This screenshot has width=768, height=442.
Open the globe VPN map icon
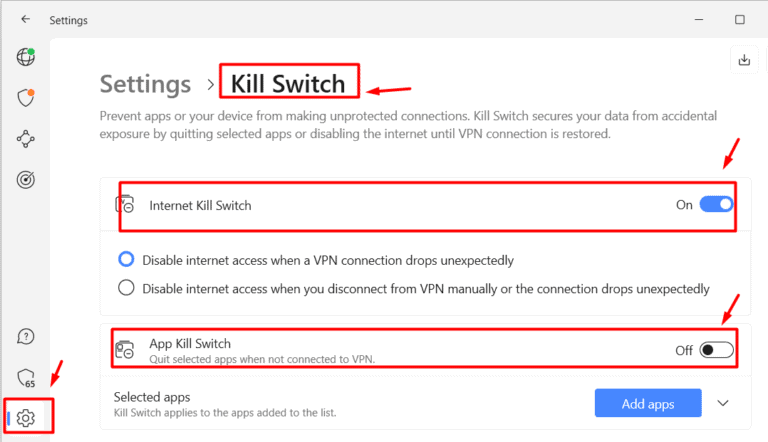26,57
